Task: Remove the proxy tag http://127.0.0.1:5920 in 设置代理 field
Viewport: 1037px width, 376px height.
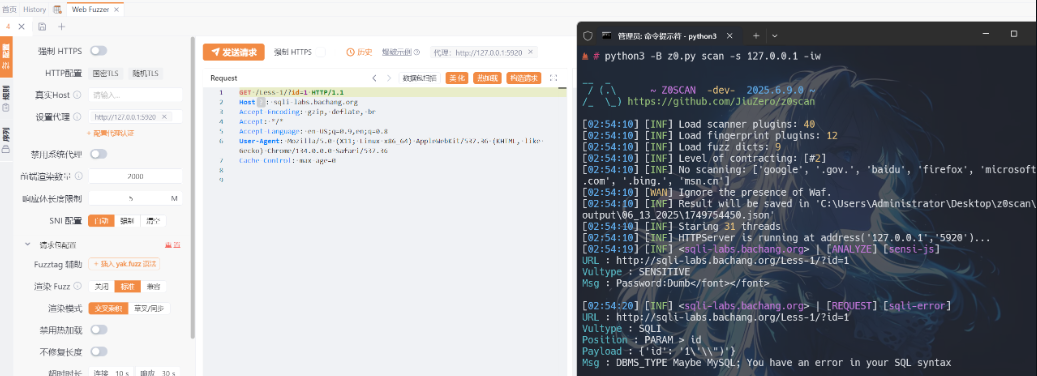Action: pyautogui.click(x=164, y=117)
